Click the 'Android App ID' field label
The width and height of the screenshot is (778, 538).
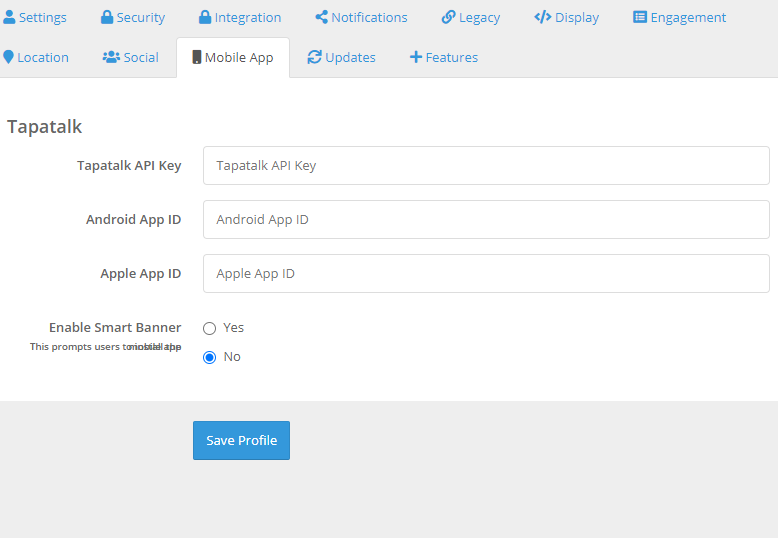pyautogui.click(x=133, y=219)
